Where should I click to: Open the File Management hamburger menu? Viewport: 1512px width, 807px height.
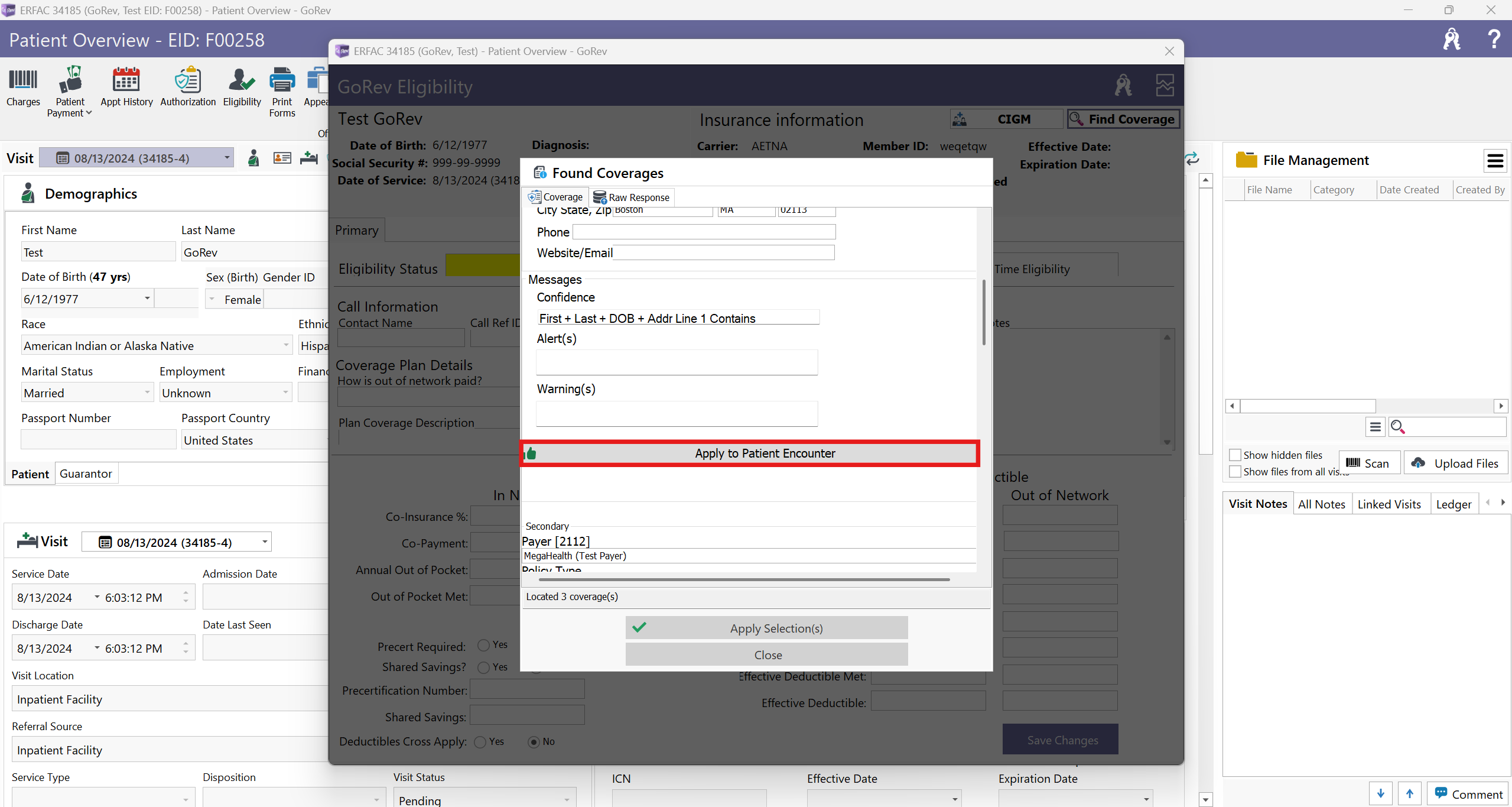point(1495,160)
